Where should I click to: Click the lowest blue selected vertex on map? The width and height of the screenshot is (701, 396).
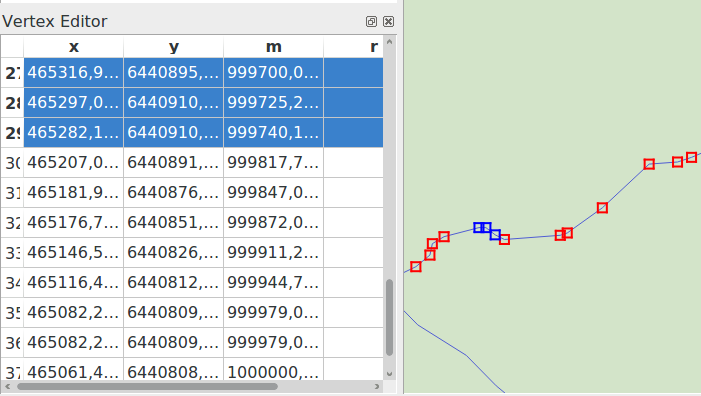coord(495,234)
